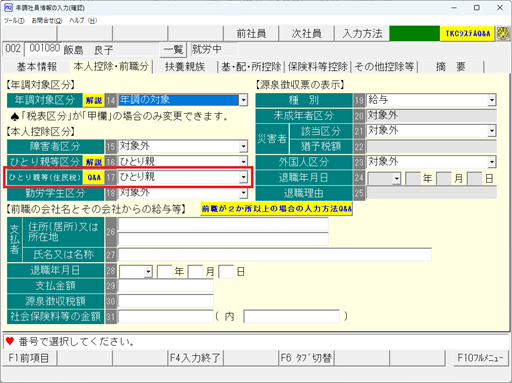Click the first 住所又は所在地 line (item 26)

pos(223,224)
